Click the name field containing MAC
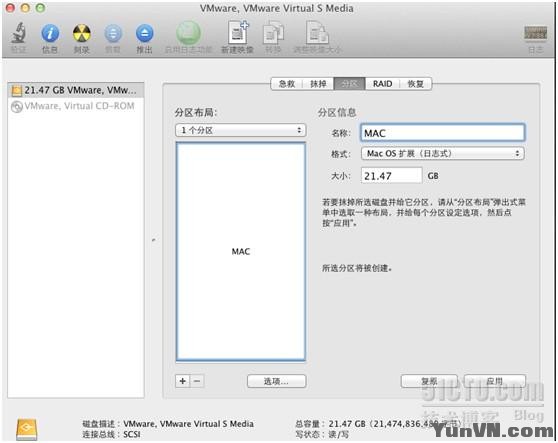This screenshot has height=443, width=558. 443,133
